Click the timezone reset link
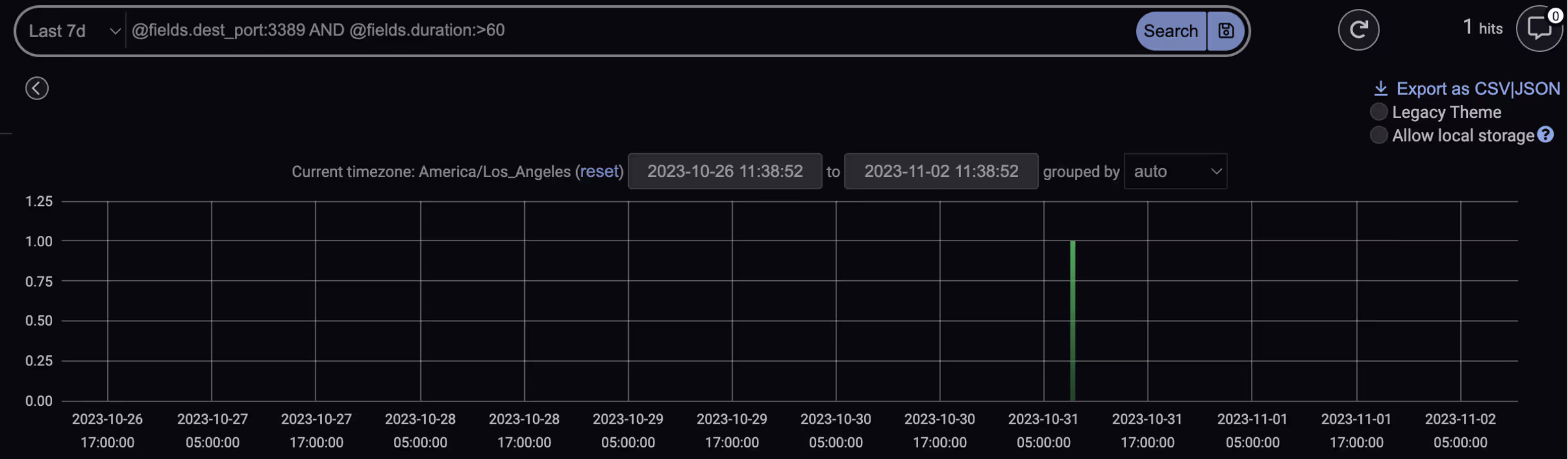The height and width of the screenshot is (459, 1568). point(599,171)
